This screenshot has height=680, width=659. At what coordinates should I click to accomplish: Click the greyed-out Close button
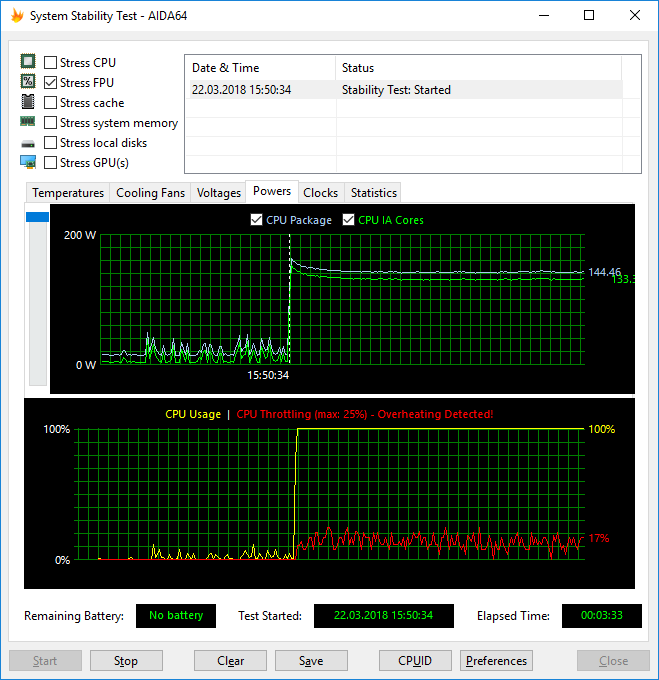613,660
